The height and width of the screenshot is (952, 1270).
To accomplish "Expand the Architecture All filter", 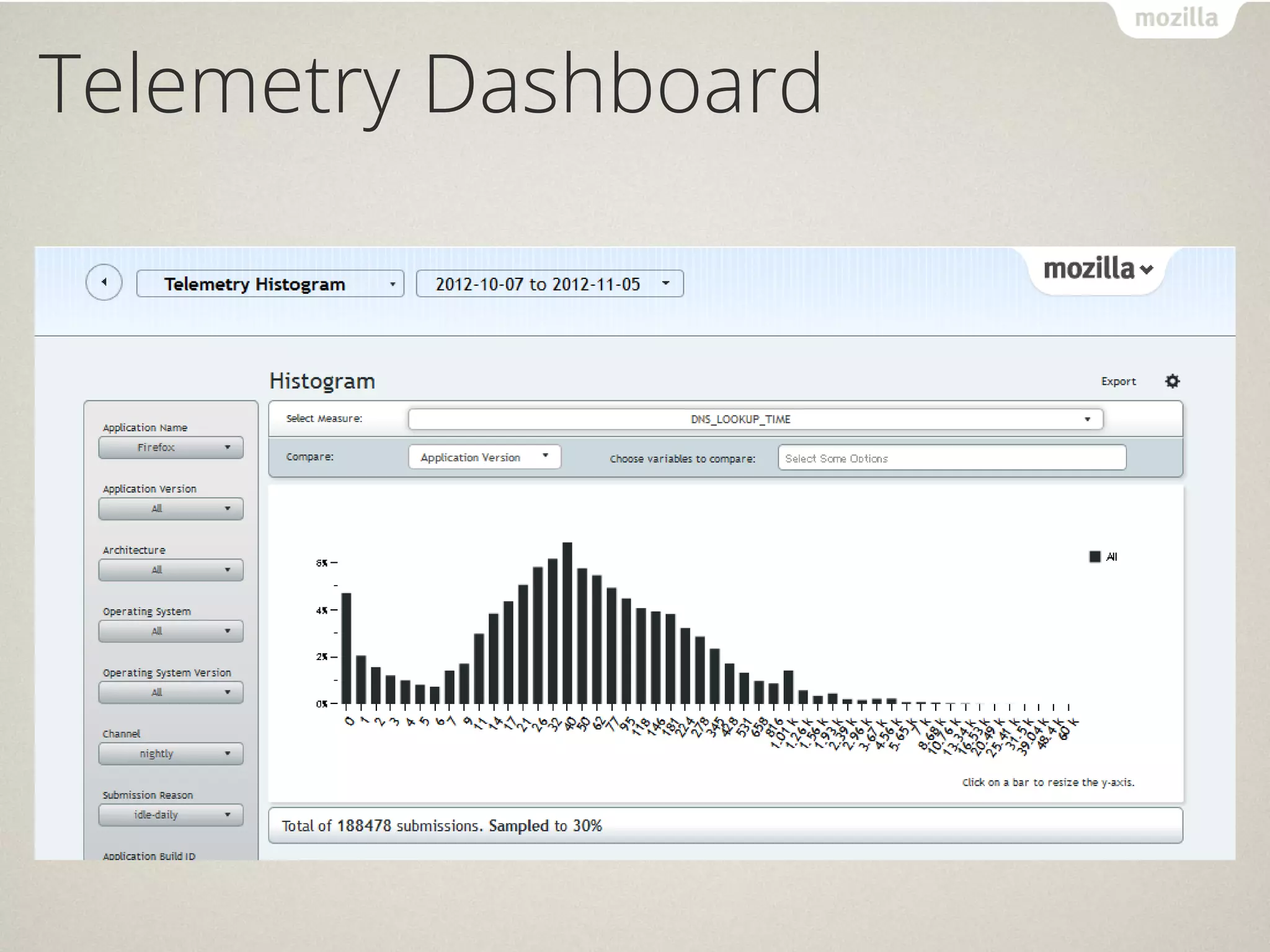I will tap(171, 570).
